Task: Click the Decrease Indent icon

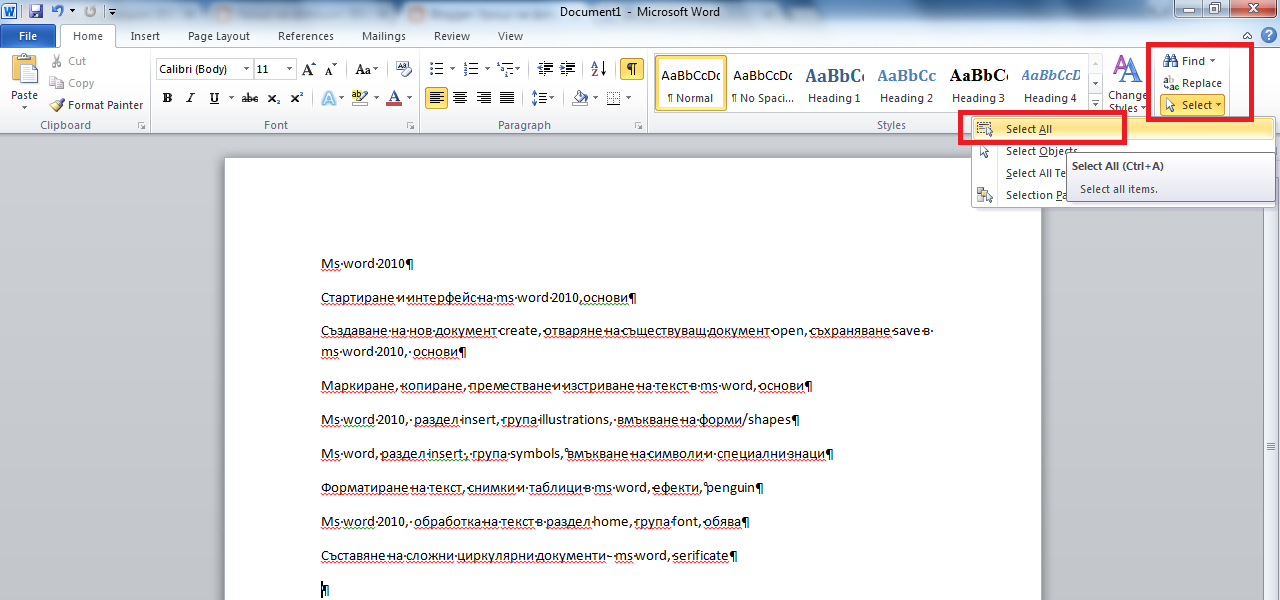Action: pos(545,69)
